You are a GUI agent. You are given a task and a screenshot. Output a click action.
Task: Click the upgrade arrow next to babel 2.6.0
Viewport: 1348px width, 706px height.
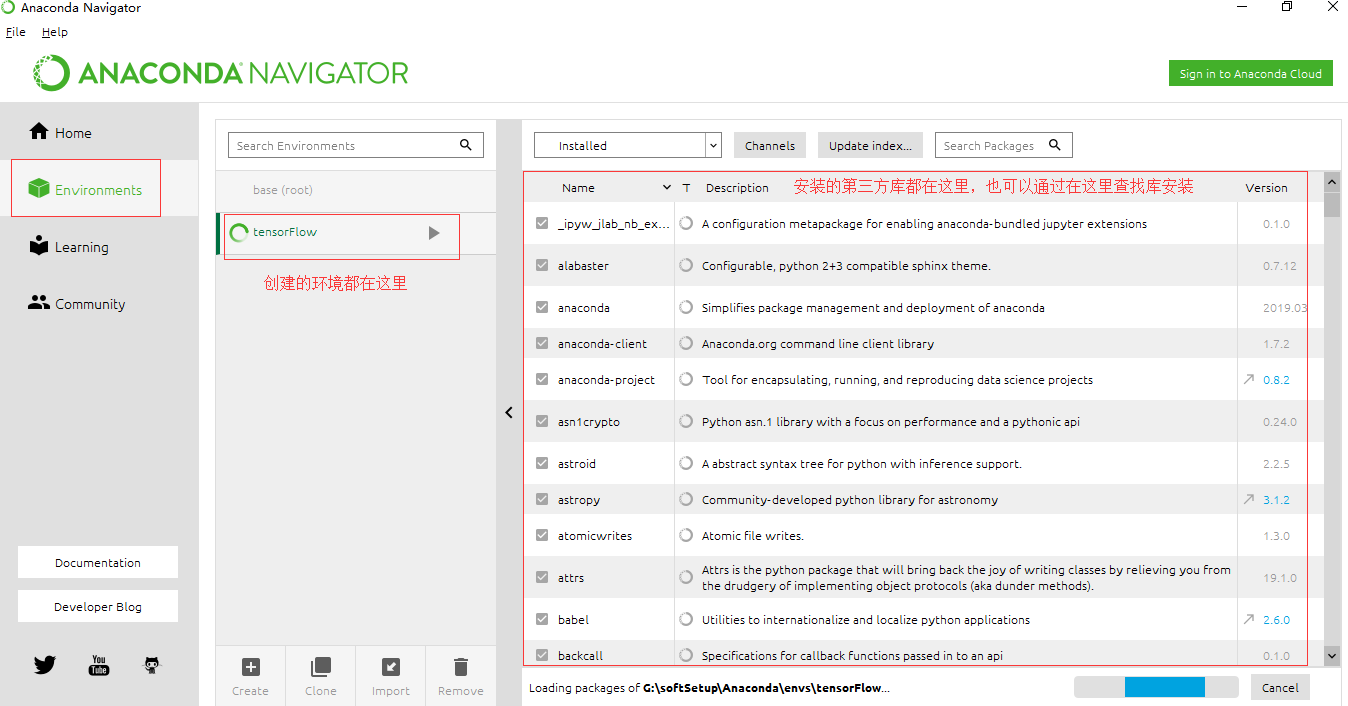pos(1248,620)
